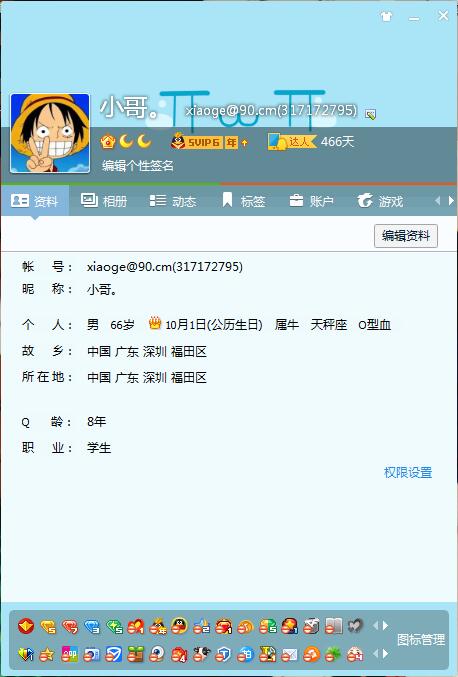This screenshot has height=677, width=458.
Task: Click the red diamond service icon
Action: [x=69, y=626]
